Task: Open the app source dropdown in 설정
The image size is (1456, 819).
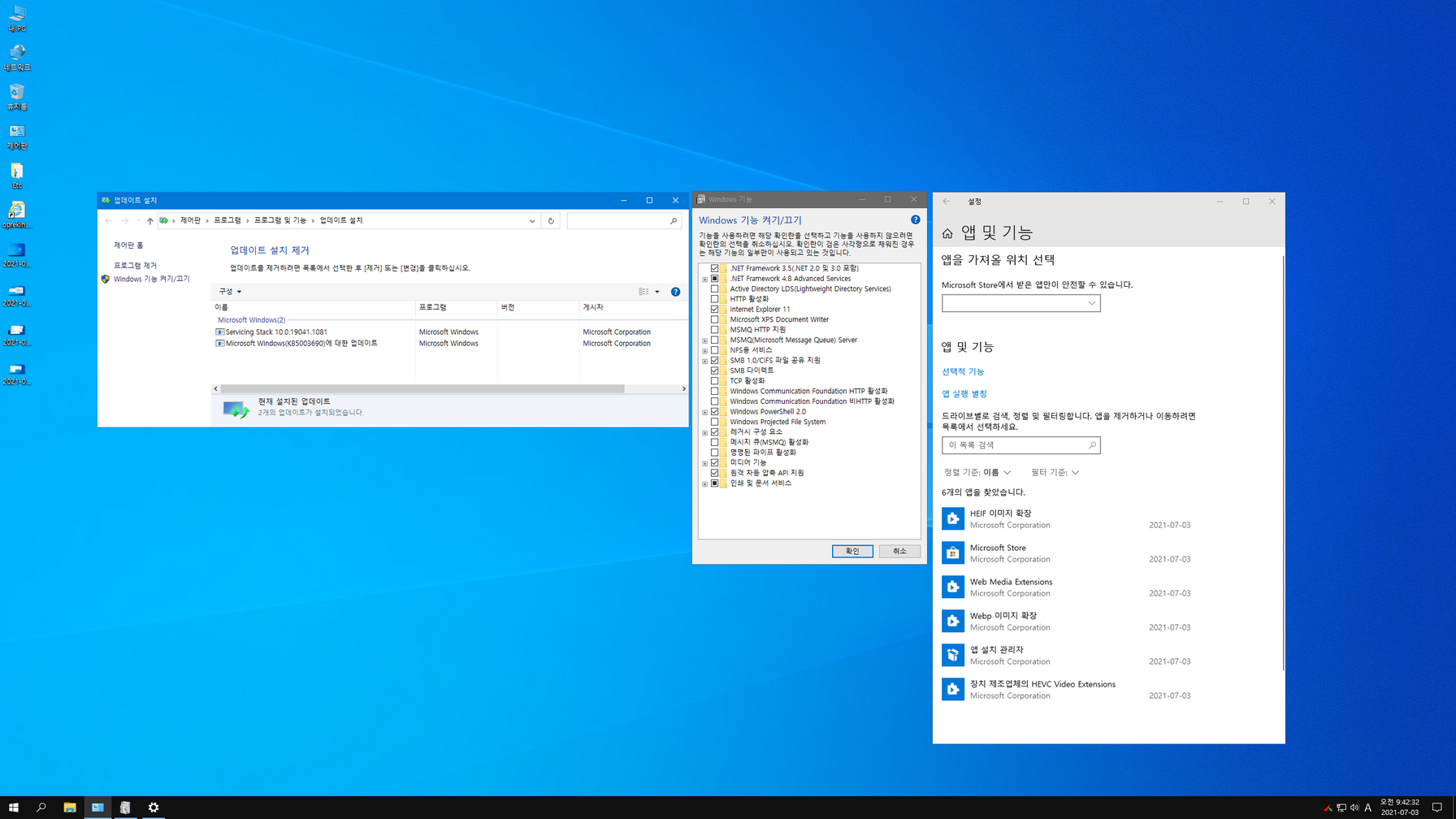Action: pyautogui.click(x=1020, y=303)
